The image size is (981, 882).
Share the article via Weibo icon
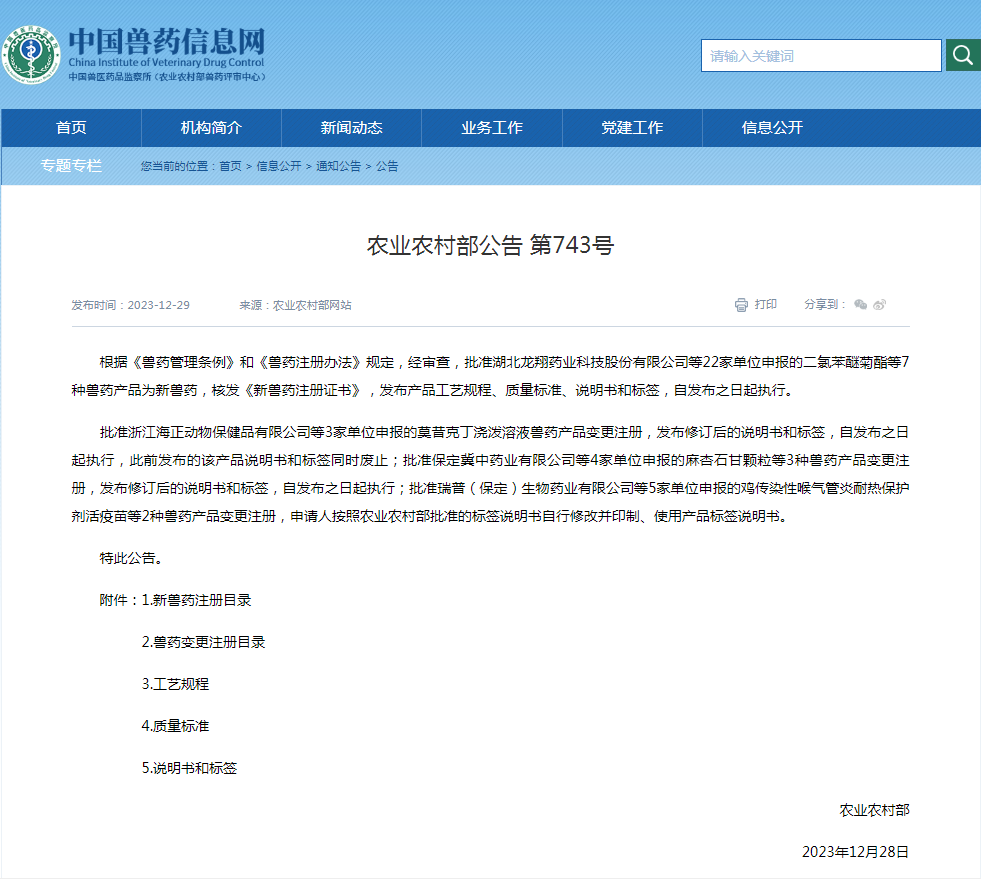(880, 305)
